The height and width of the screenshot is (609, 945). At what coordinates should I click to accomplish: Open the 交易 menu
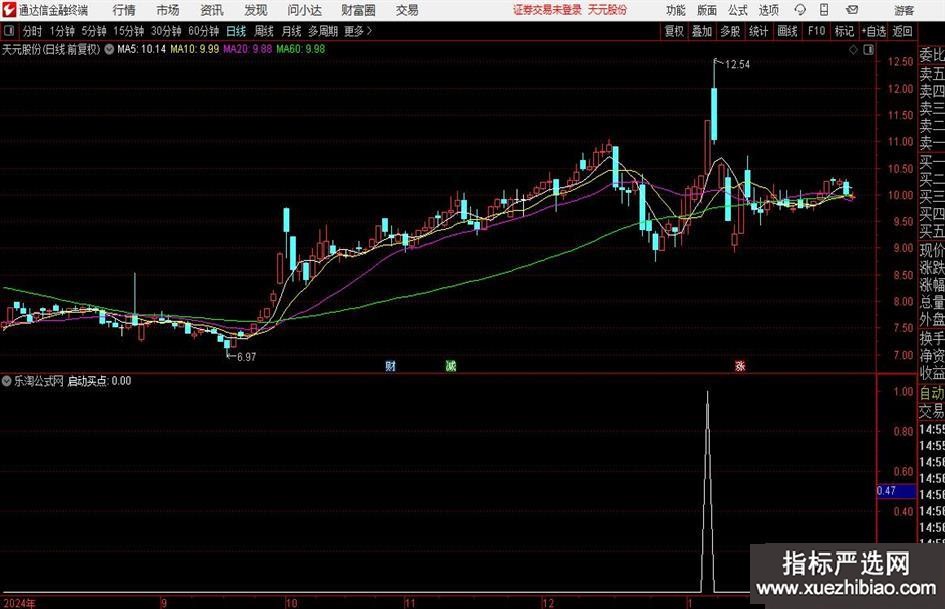407,10
